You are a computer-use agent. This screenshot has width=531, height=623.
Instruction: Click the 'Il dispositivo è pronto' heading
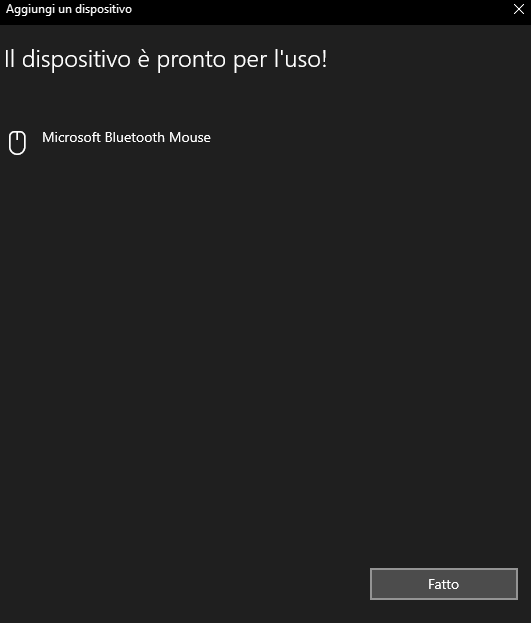[x=165, y=60]
